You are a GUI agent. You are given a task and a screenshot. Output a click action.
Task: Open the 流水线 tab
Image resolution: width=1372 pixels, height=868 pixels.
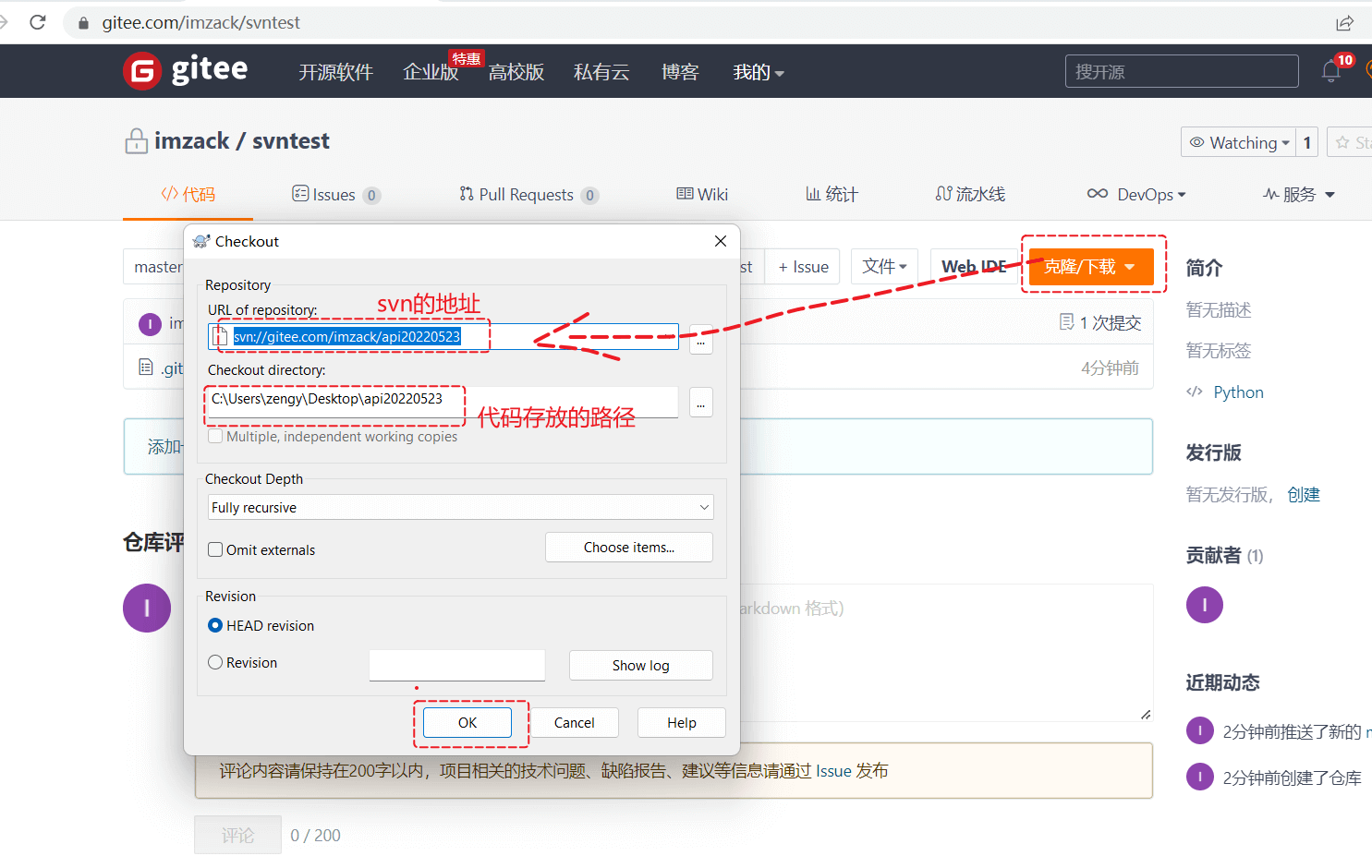pos(970,194)
